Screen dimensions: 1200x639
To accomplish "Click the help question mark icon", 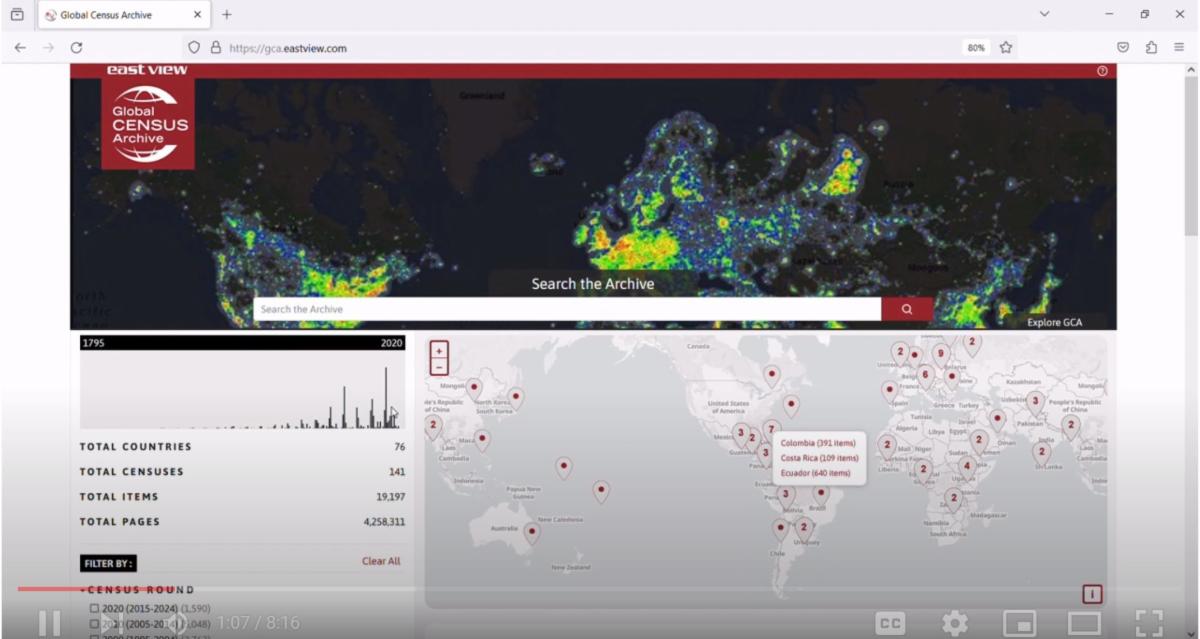I will pos(1102,71).
